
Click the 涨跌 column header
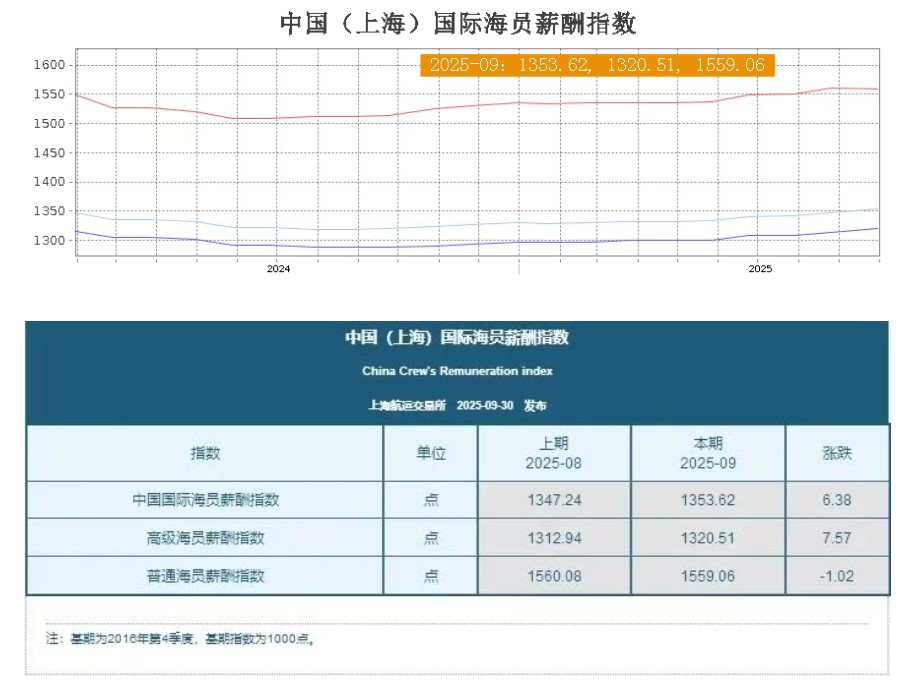[838, 453]
